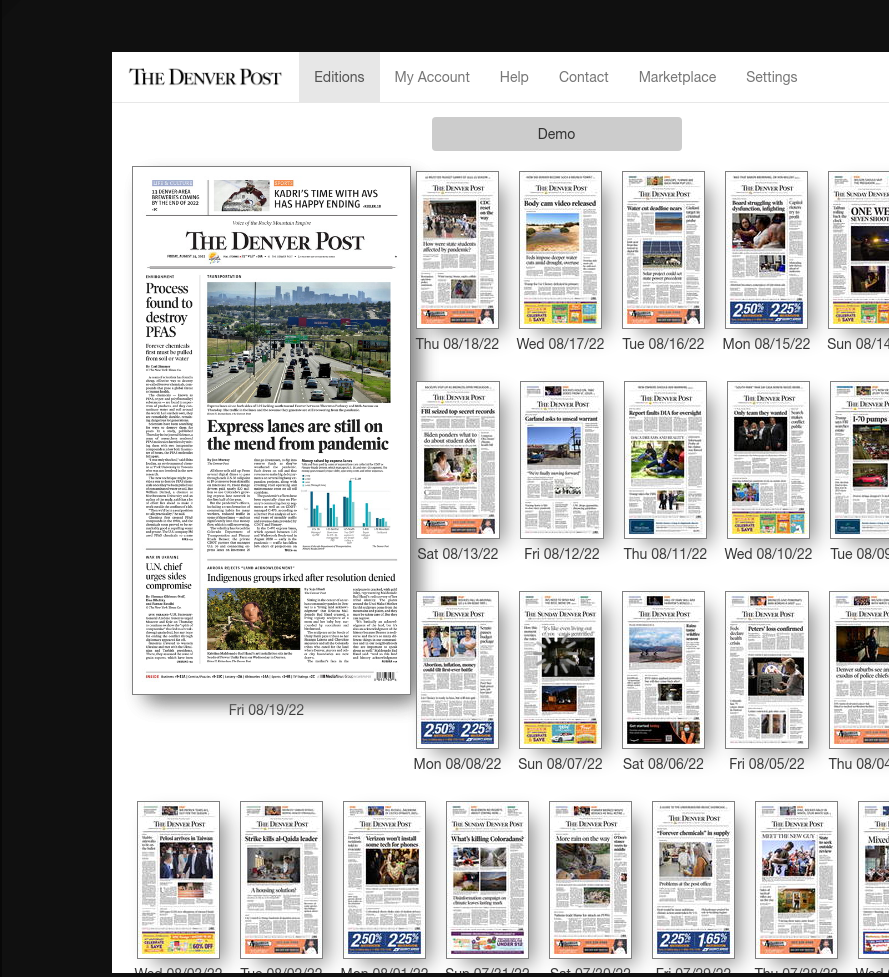
Task: Click the 'Kadri's time with Avs' teaser
Action: tap(326, 199)
